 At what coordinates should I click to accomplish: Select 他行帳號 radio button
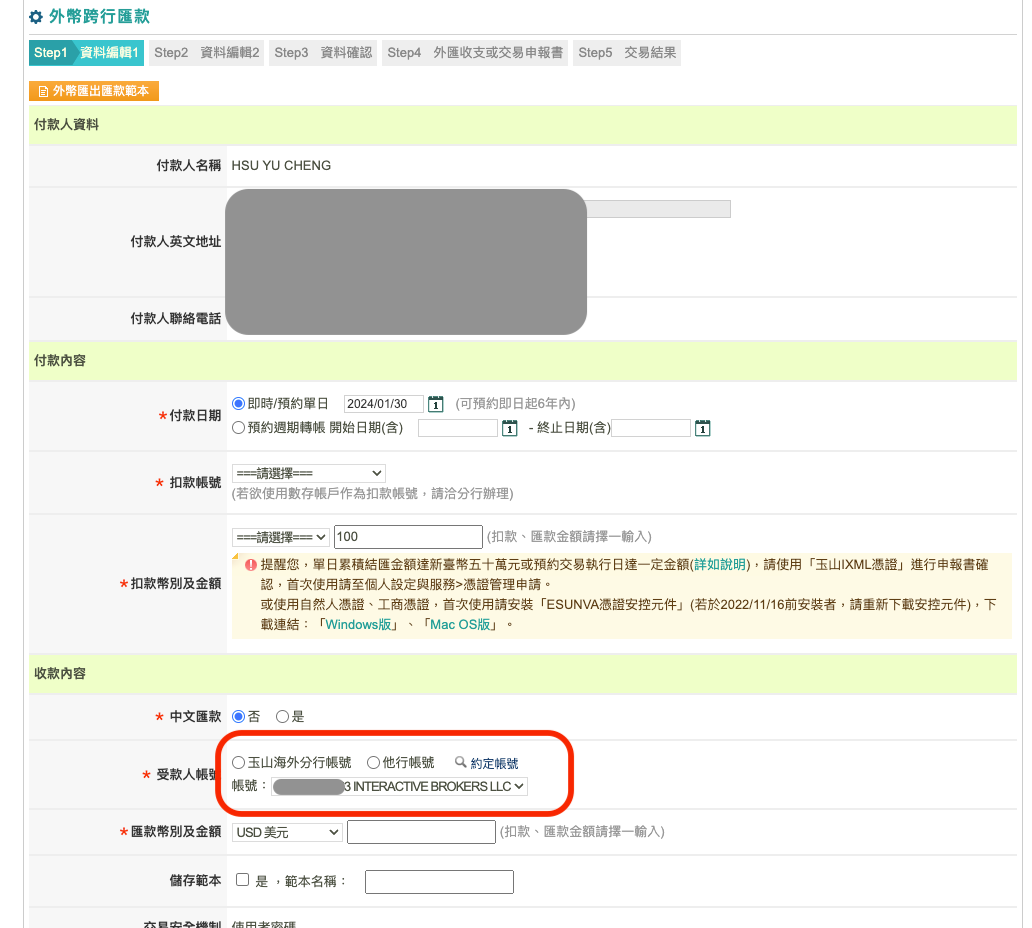373,762
